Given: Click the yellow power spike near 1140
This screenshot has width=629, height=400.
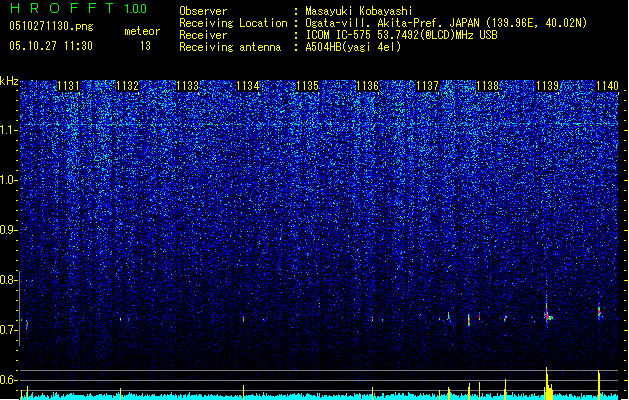Looking at the screenshot, I should [599, 385].
